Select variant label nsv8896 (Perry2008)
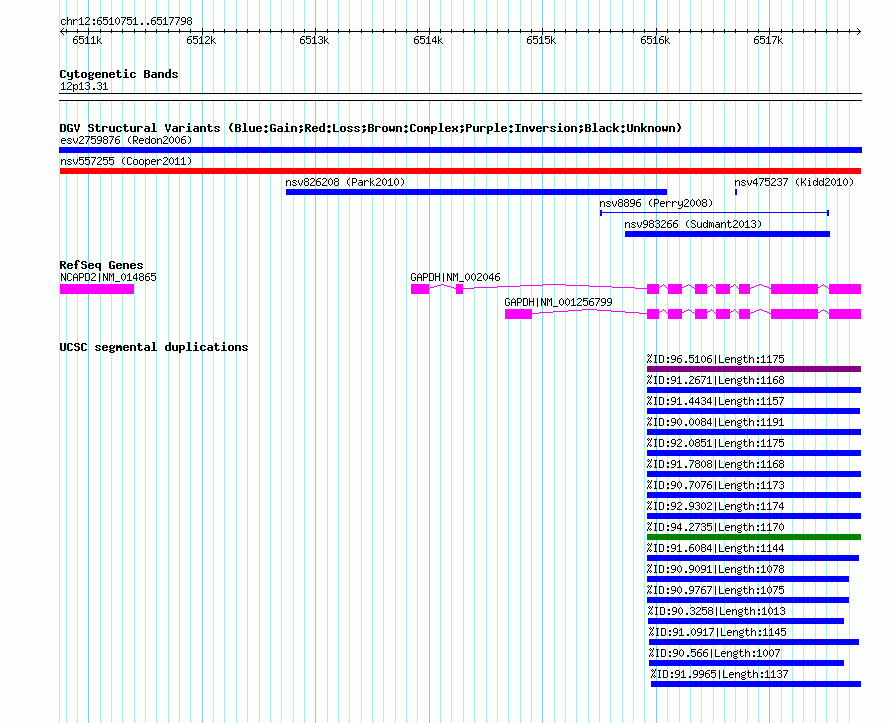890x723 pixels. (656, 203)
